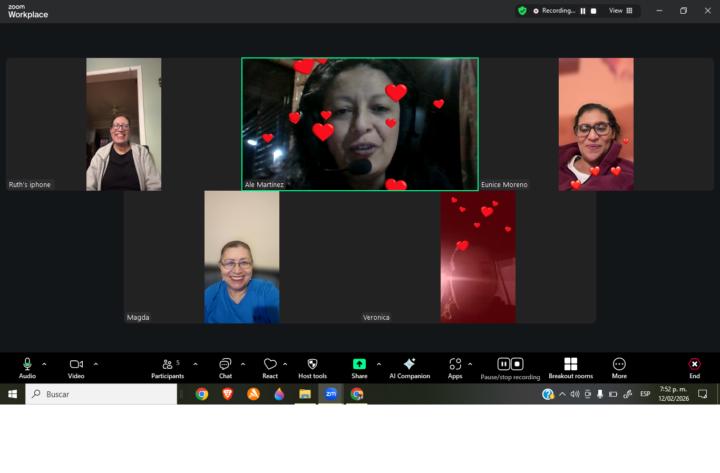Screen dimensions: 720x473
Task: Open the Chat panel
Action: click(225, 368)
